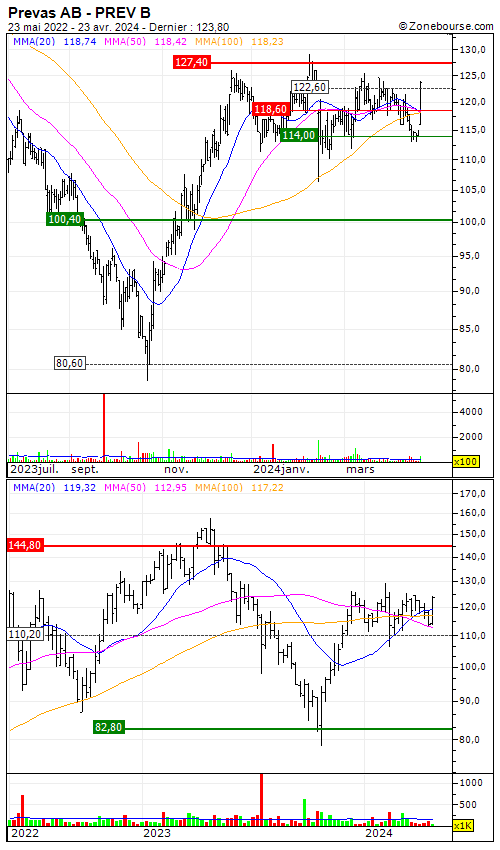
Task: Click the 100,40 green support label
Action: (x=65, y=219)
